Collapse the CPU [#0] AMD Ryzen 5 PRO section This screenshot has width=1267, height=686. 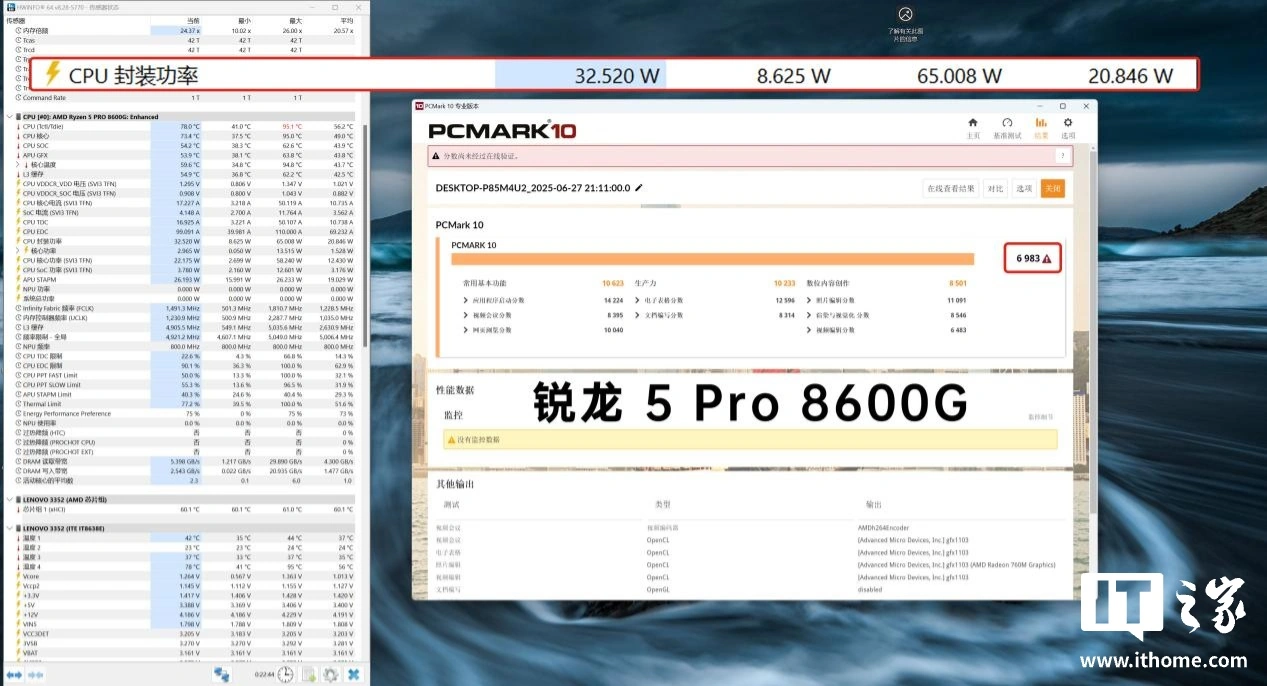click(10, 117)
